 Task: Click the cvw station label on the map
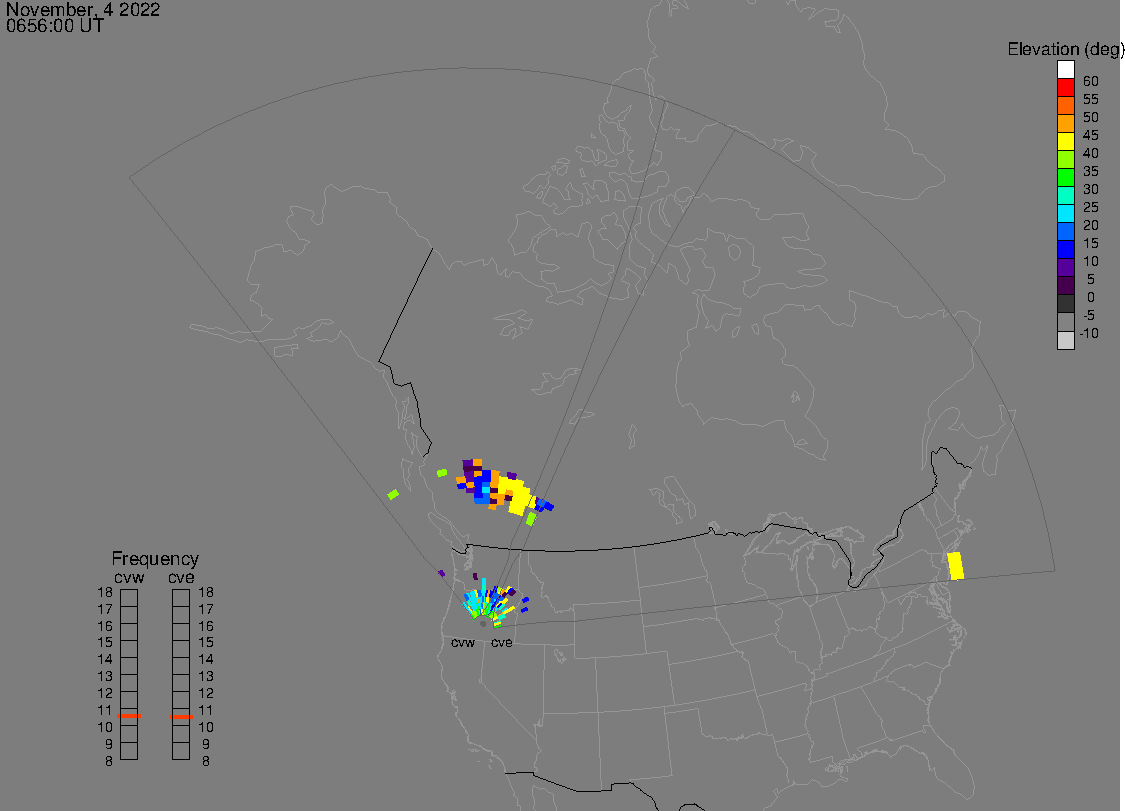[462, 643]
